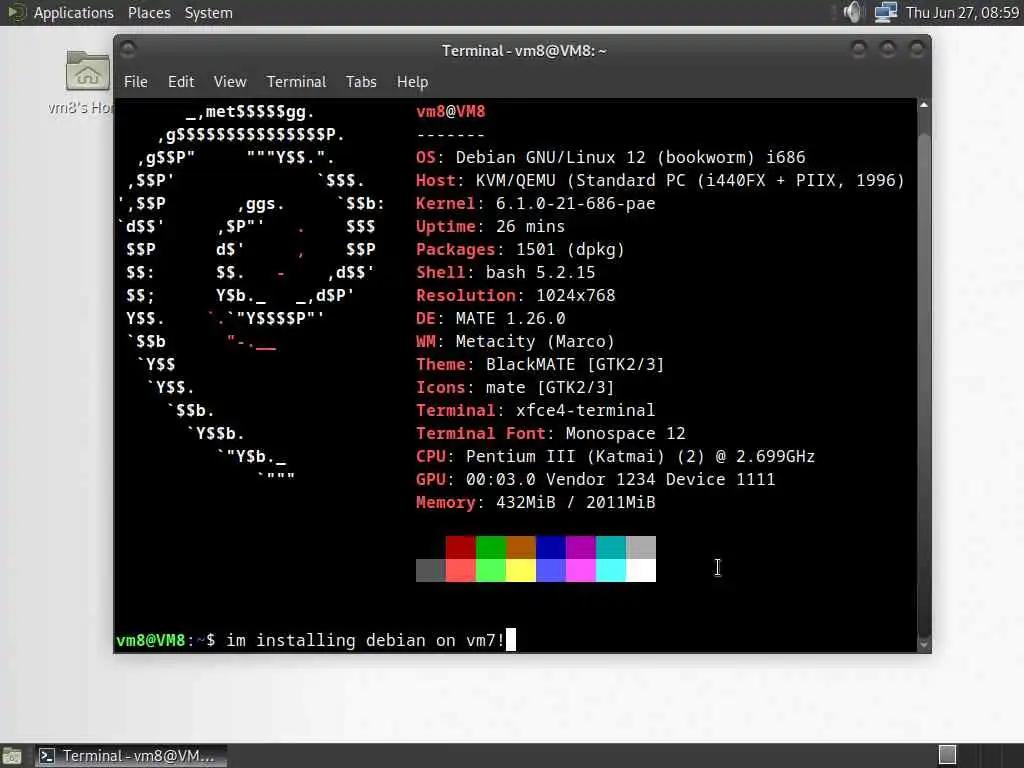Image resolution: width=1024 pixels, height=768 pixels.
Task: Click the typed command text at prompt
Action: tap(366, 640)
